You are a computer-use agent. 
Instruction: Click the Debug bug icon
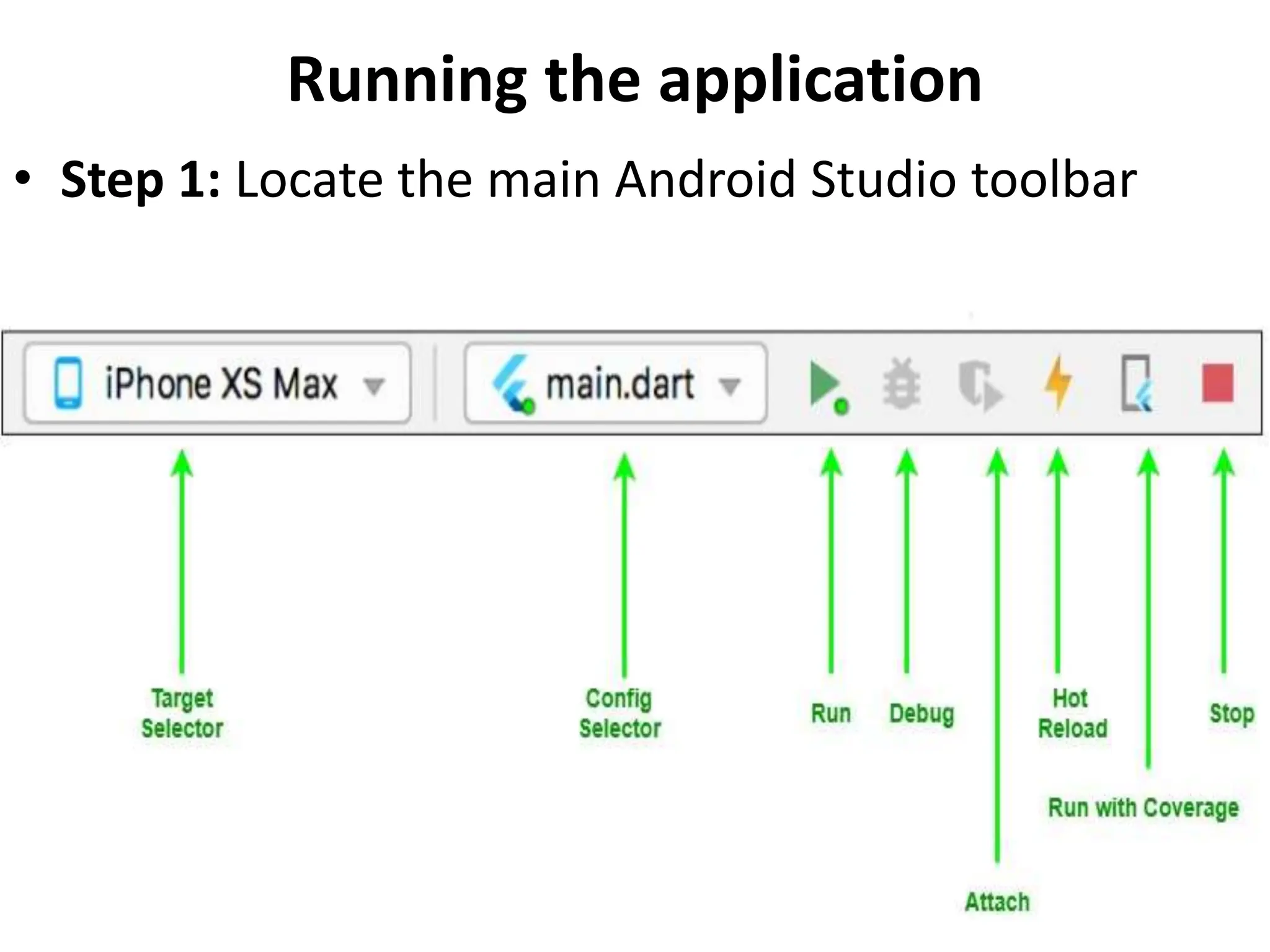902,384
